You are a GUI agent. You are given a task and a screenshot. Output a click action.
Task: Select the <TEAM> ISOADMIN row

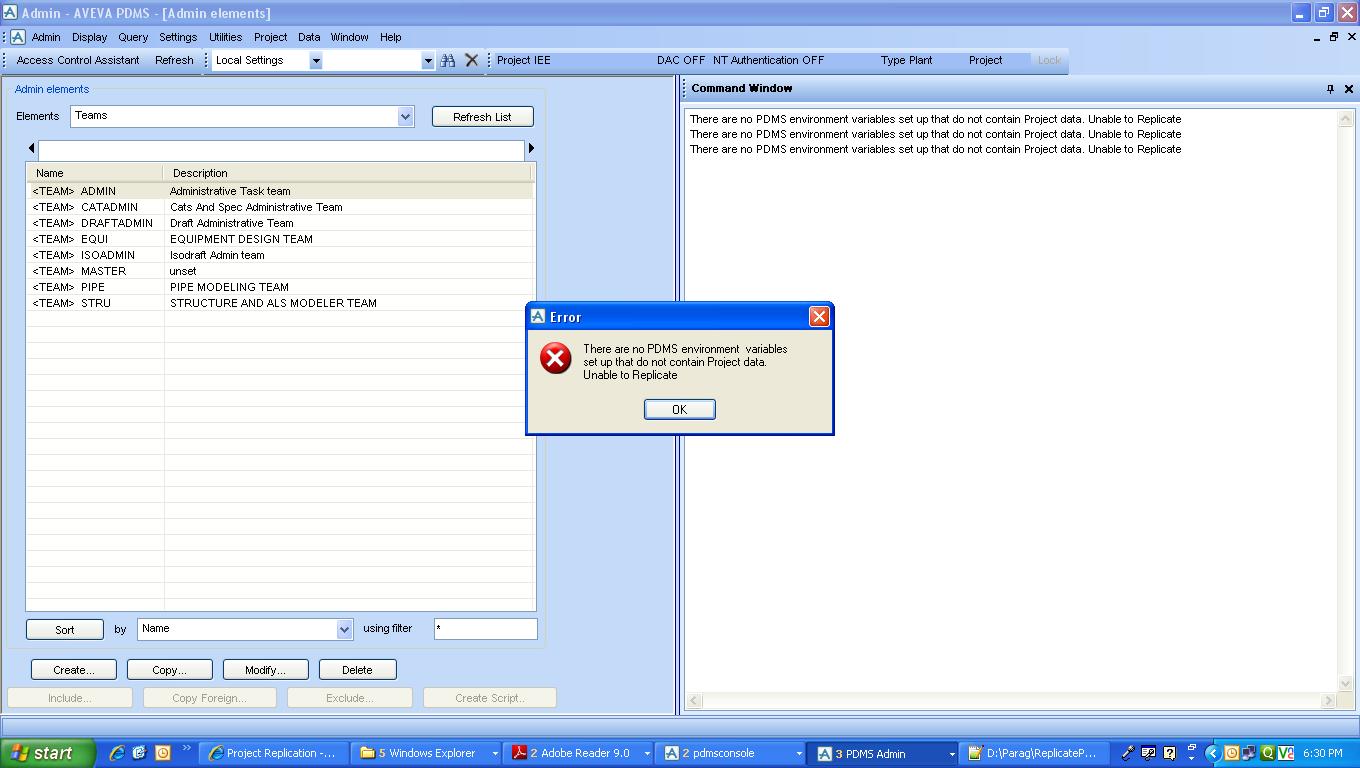(x=280, y=255)
